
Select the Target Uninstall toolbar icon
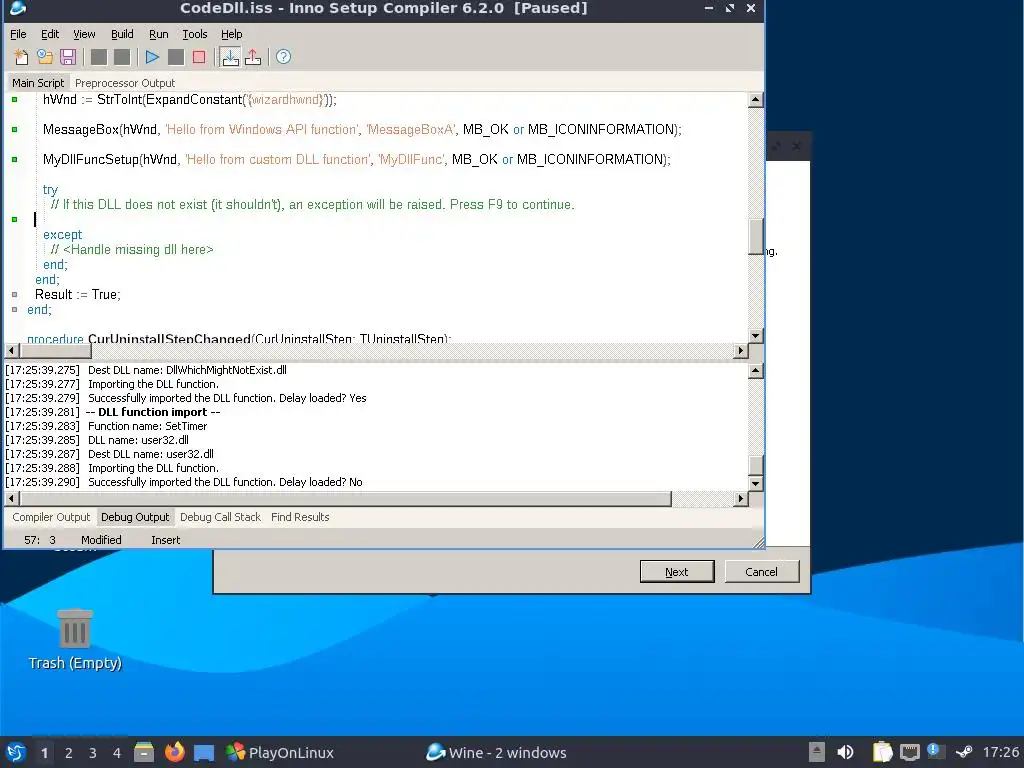253,57
